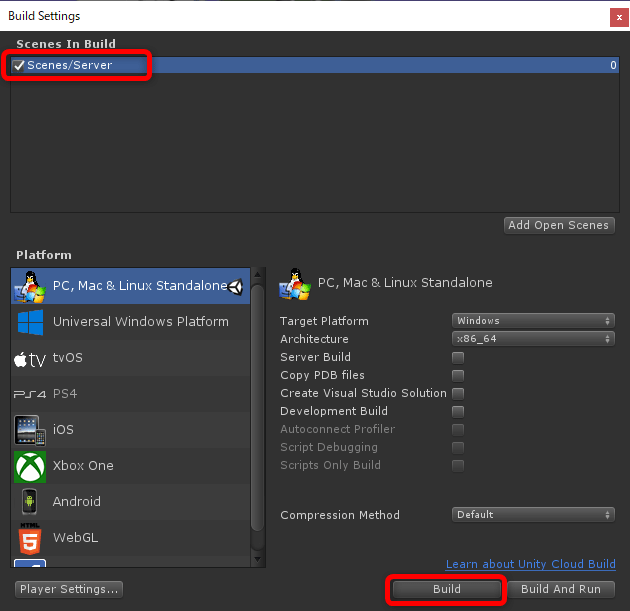
Task: Click the WebGL HTML5 icon
Action: pos(30,538)
